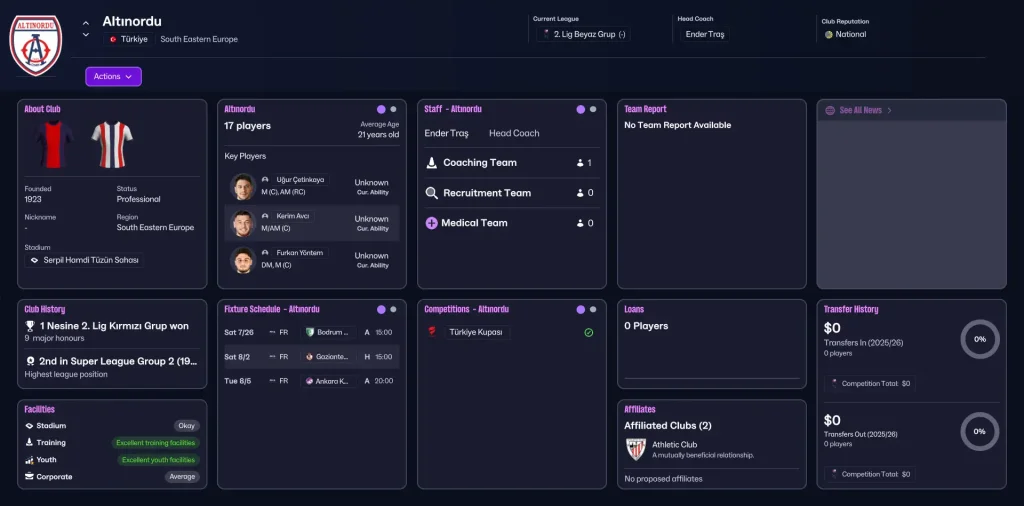1024x506 pixels.
Task: Click Ender Traş in the Staff panel
Action: tap(447, 133)
